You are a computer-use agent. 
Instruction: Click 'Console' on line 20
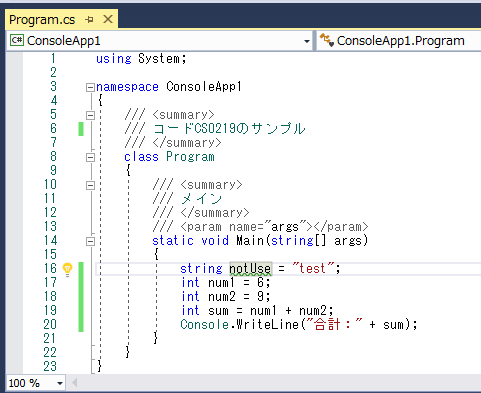(205, 324)
